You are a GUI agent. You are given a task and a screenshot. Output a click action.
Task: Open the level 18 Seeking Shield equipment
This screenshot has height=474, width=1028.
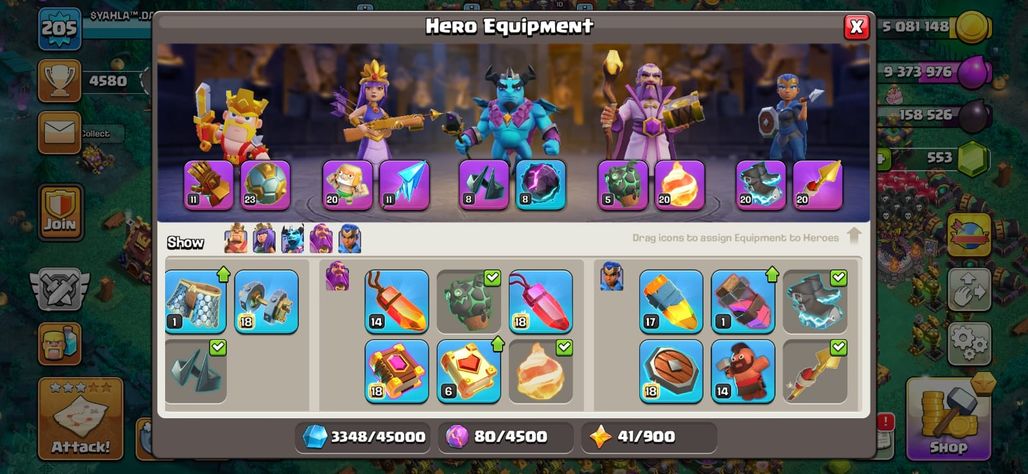click(x=671, y=371)
